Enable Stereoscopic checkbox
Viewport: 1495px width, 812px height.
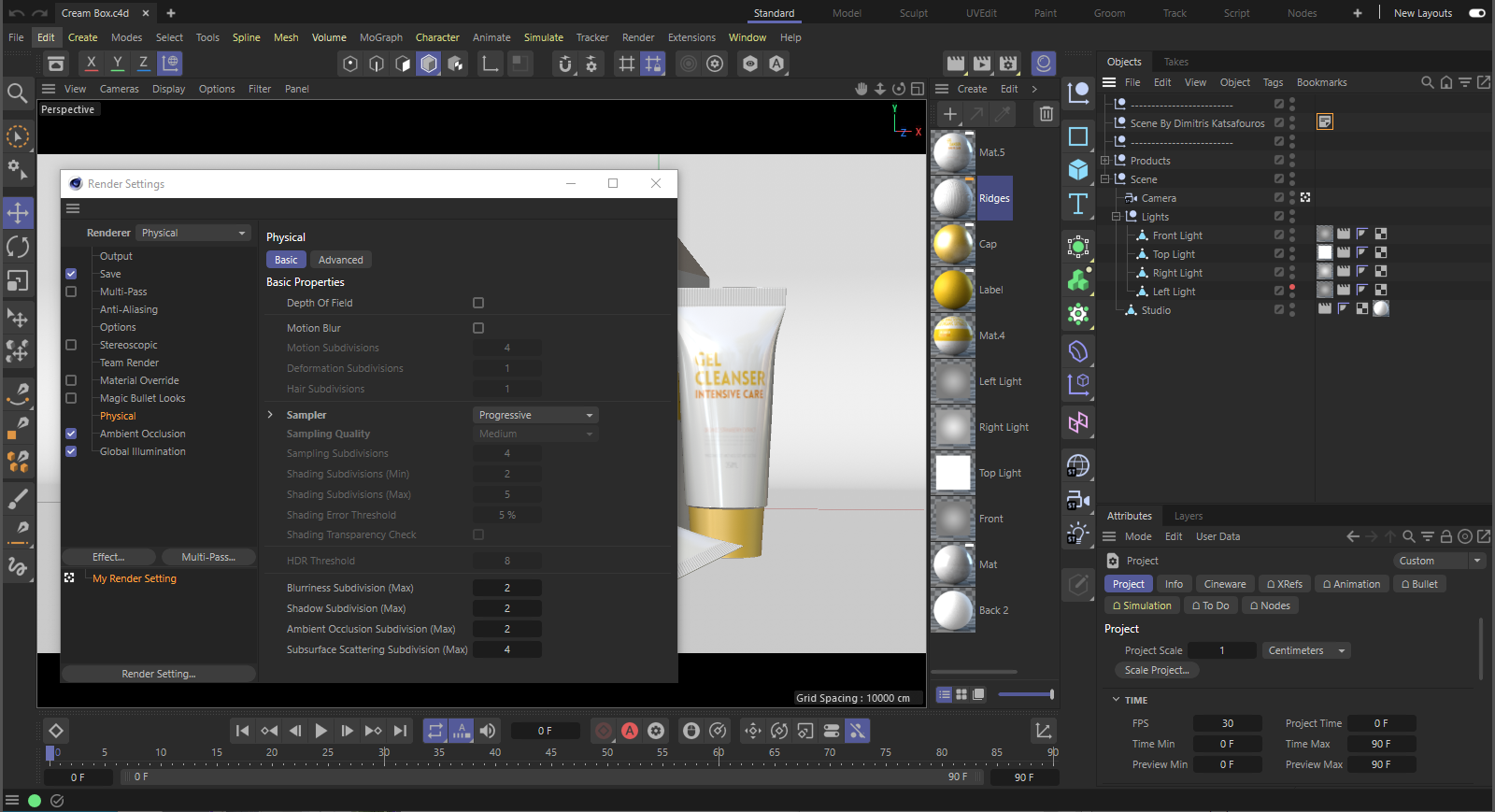coord(71,345)
